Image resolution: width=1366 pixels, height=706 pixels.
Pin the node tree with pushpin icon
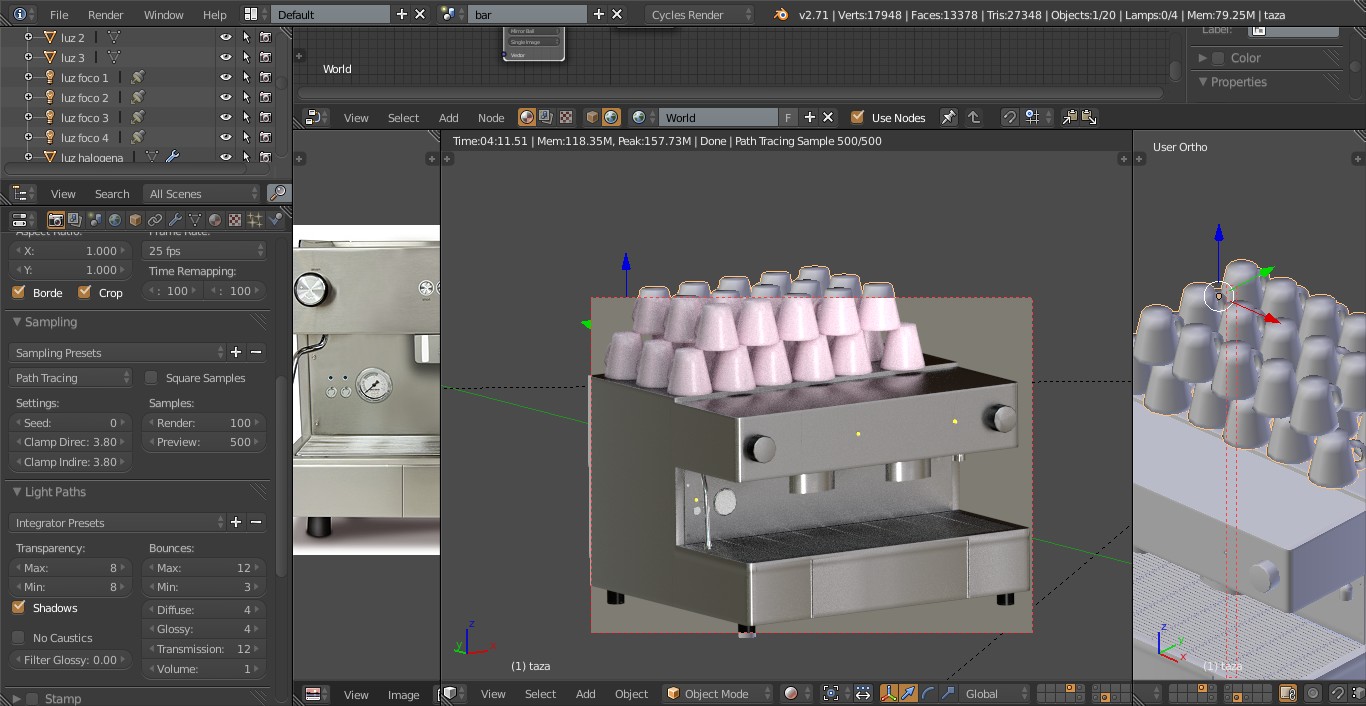click(x=948, y=117)
